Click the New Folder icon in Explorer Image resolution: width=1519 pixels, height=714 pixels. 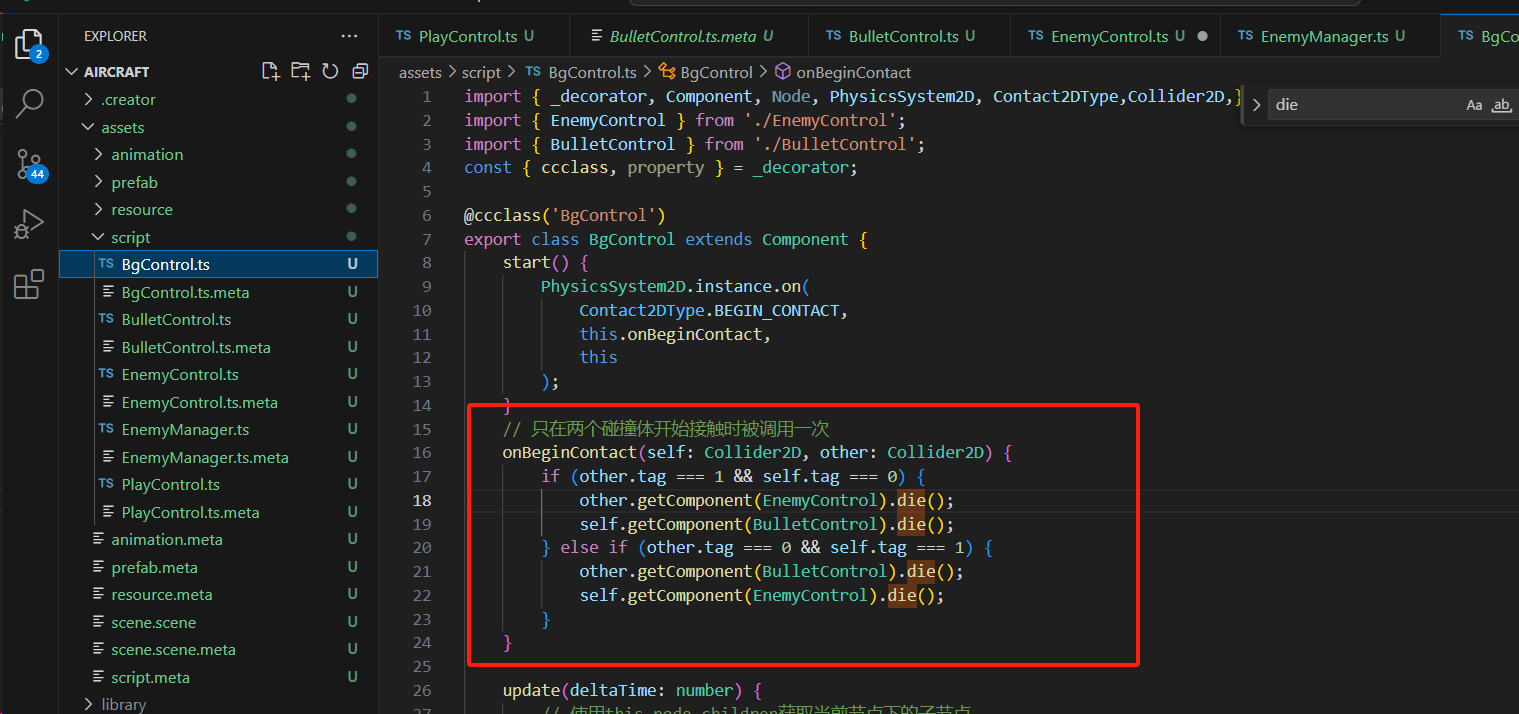tap(300, 71)
